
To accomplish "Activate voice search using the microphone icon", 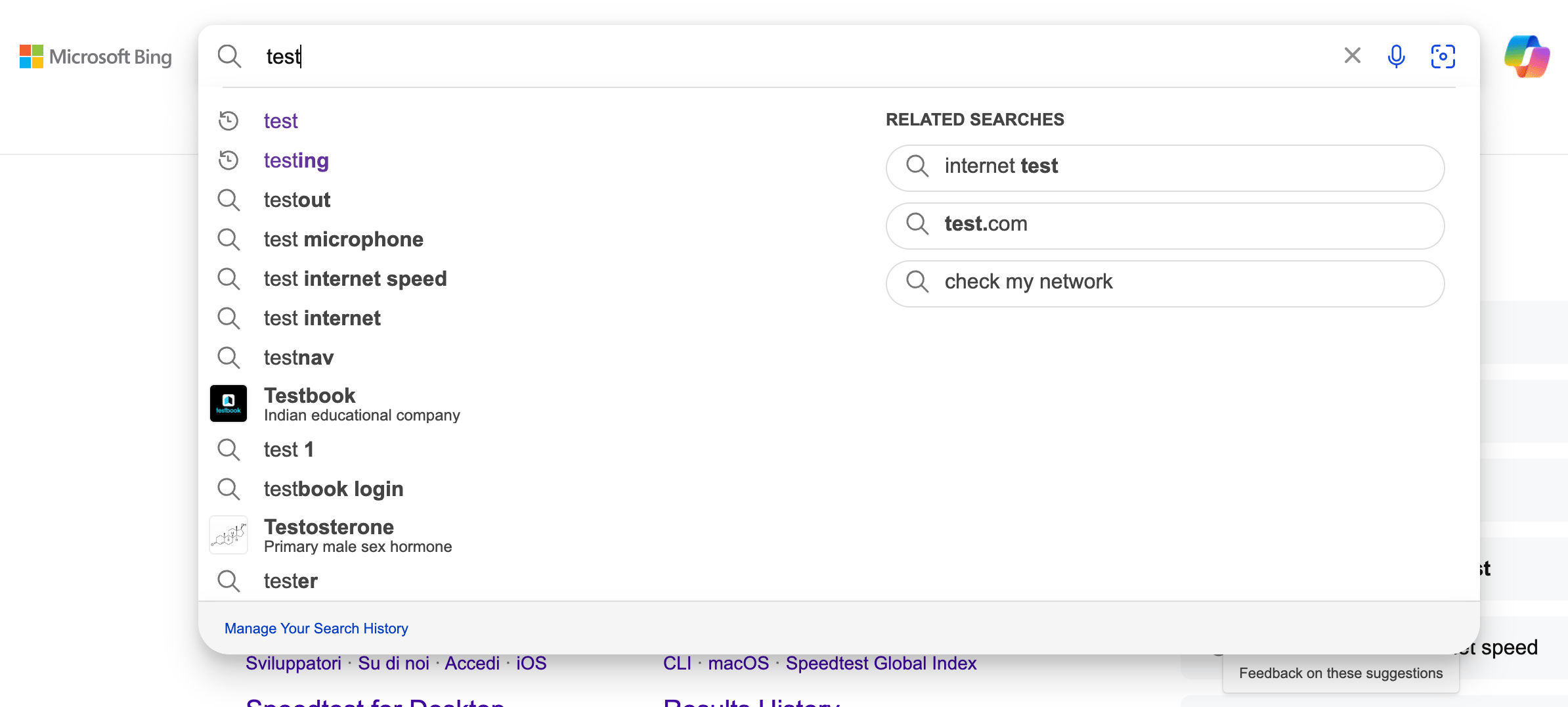I will (1397, 56).
